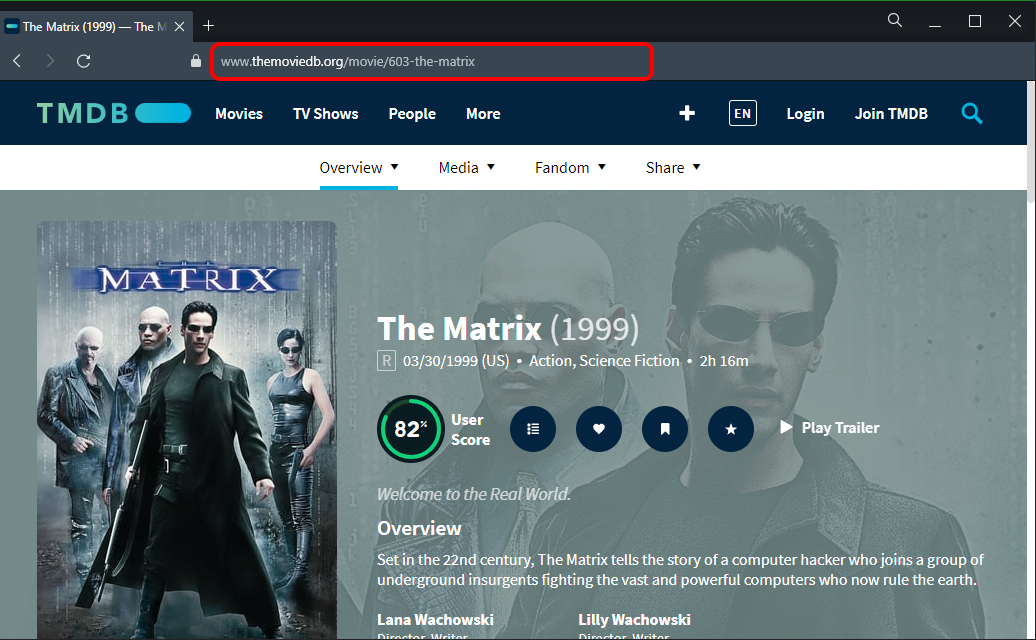The height and width of the screenshot is (640, 1036).
Task: Open Lilly Wachowski's profile link
Action: (x=634, y=620)
